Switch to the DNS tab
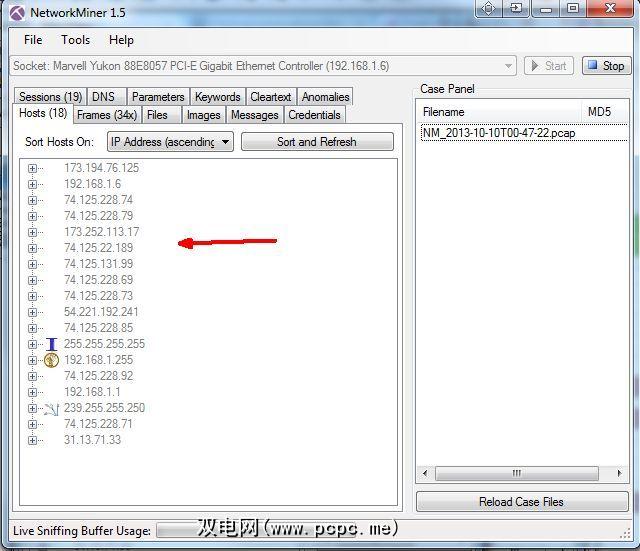 (x=107, y=97)
